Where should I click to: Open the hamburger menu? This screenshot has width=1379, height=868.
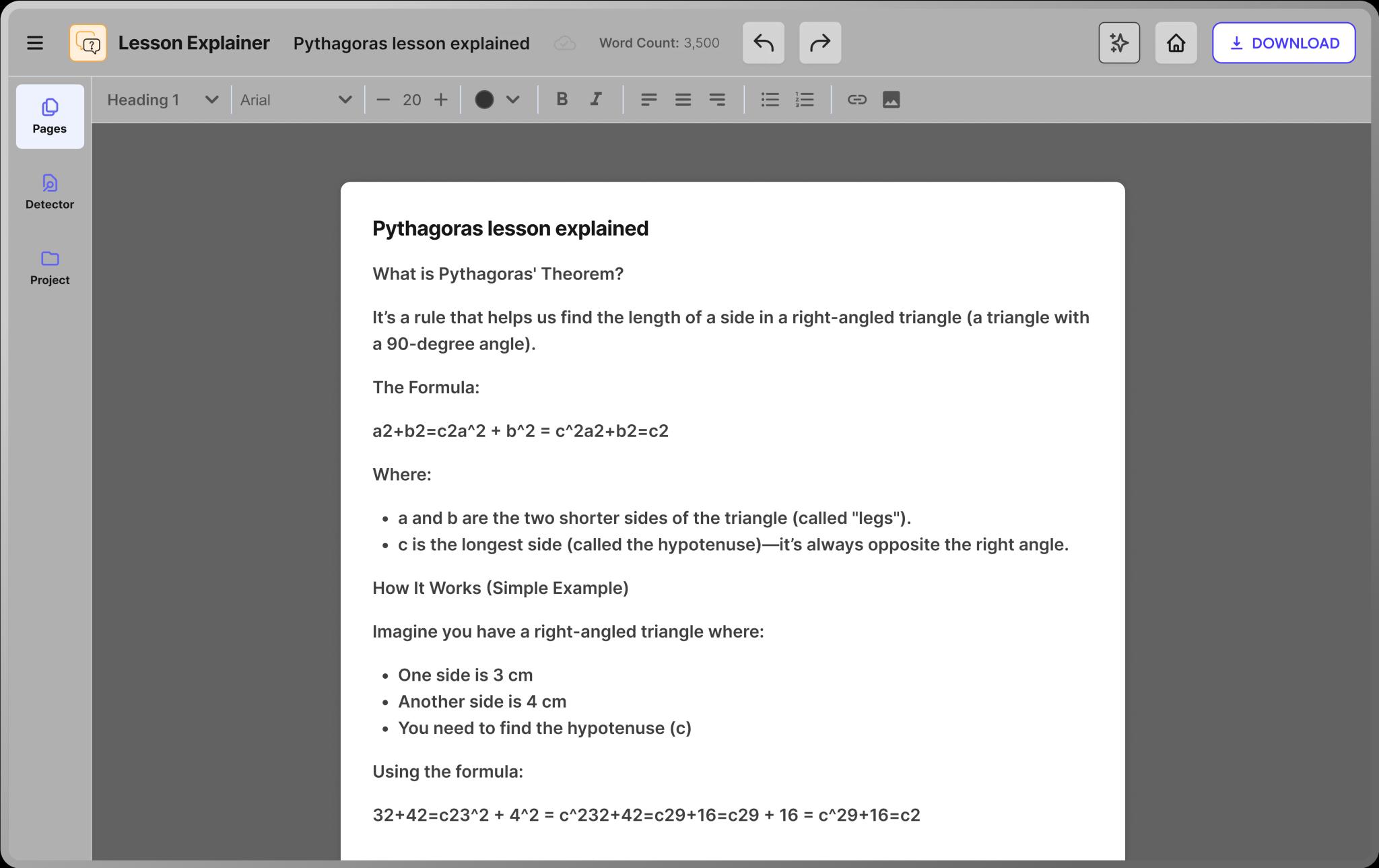click(x=35, y=43)
